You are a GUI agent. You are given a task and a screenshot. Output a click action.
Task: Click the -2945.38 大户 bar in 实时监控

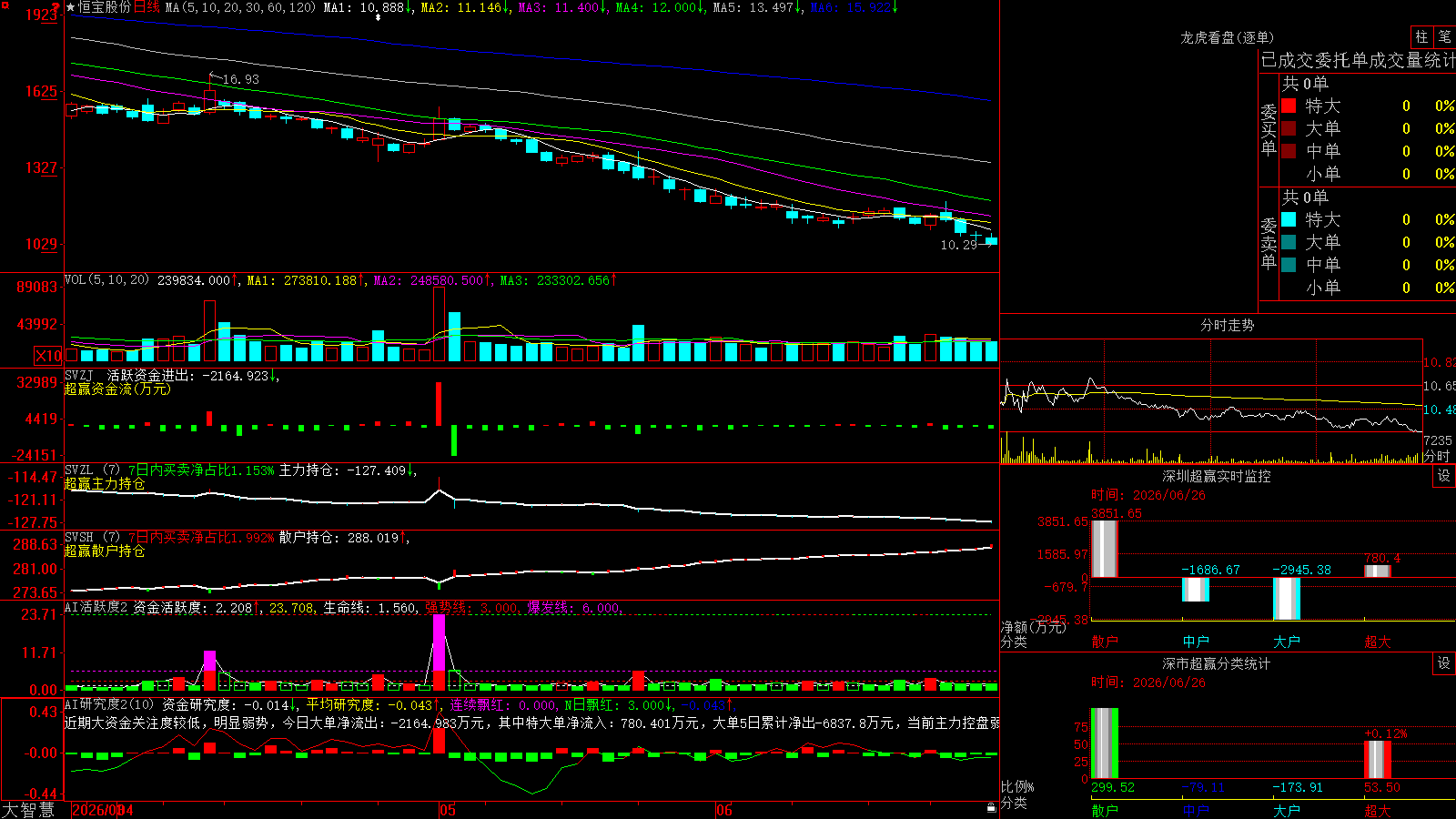(1287, 599)
